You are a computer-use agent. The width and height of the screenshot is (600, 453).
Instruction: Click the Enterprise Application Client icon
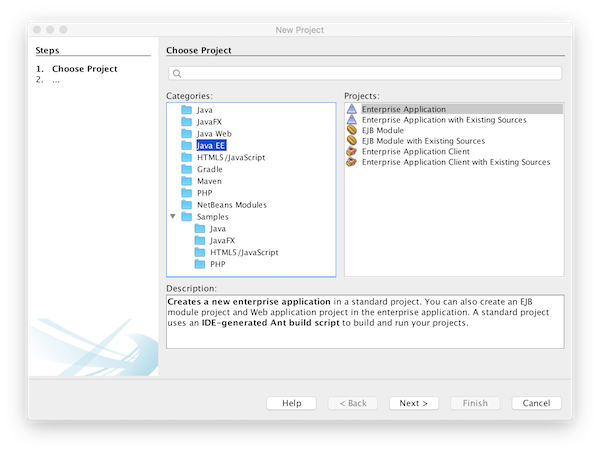[x=351, y=152]
